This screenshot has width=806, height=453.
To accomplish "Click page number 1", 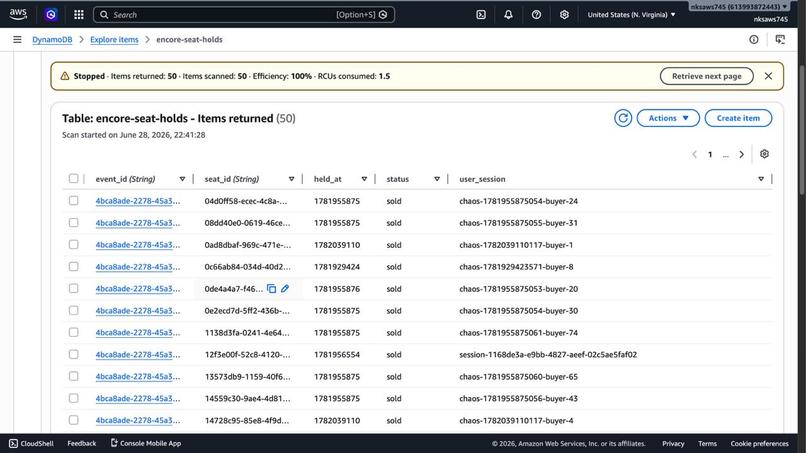I will (x=710, y=154).
